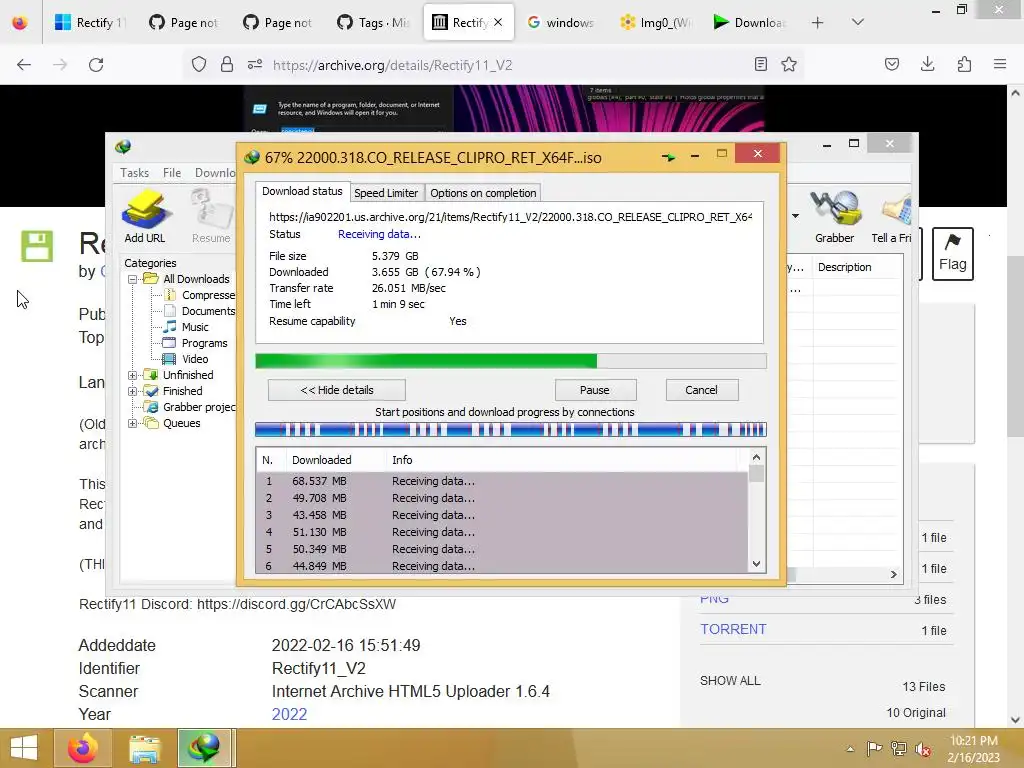This screenshot has width=1024, height=768.
Task: Open the Windows Start button
Action: 24,748
